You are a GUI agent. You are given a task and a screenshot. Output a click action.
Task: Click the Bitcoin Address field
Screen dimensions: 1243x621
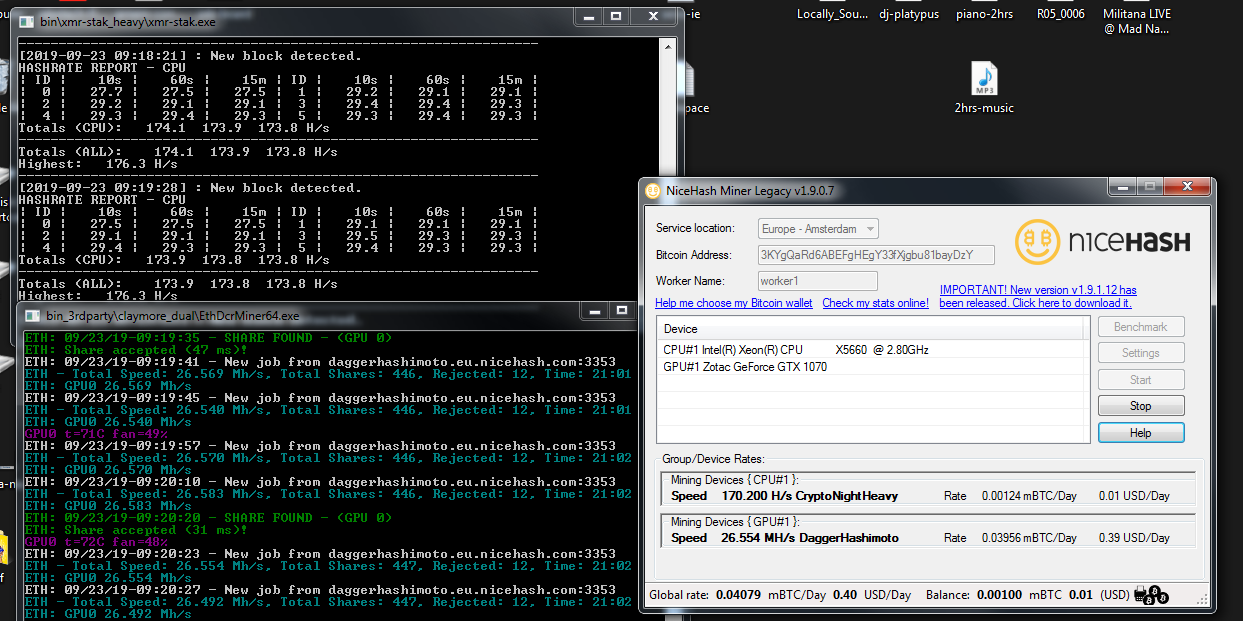(877, 255)
